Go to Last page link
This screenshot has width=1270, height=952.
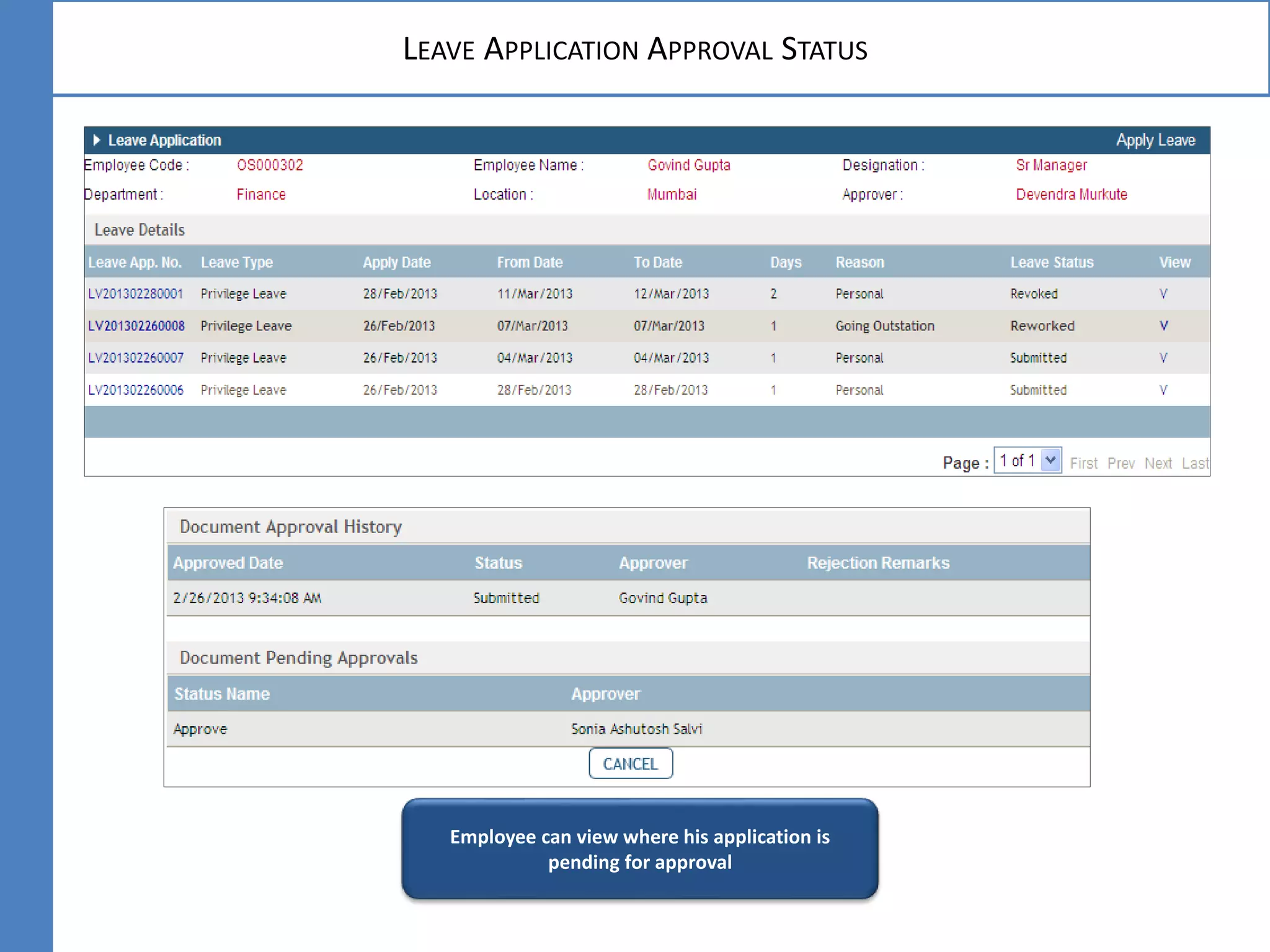(1195, 463)
